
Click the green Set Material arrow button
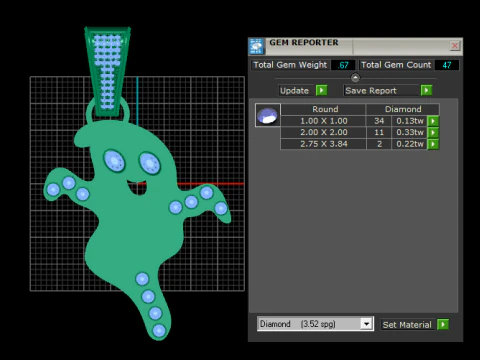click(443, 324)
